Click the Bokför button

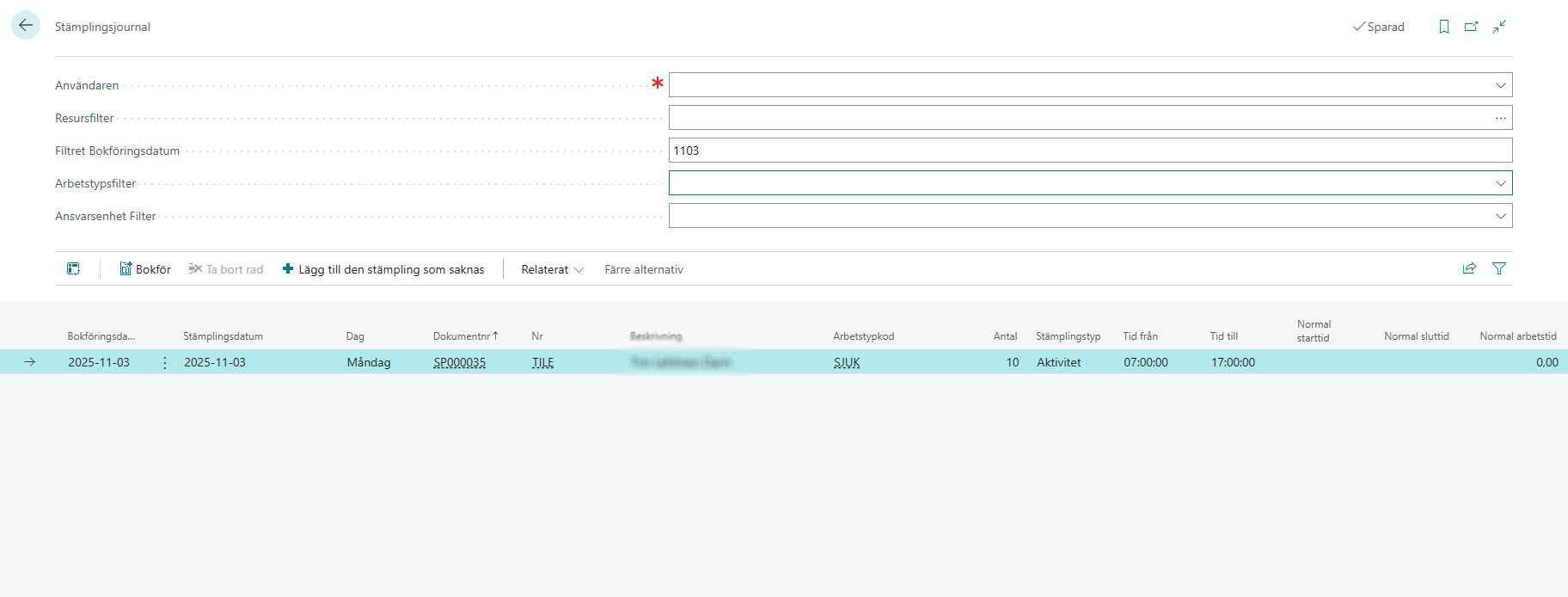[x=145, y=269]
